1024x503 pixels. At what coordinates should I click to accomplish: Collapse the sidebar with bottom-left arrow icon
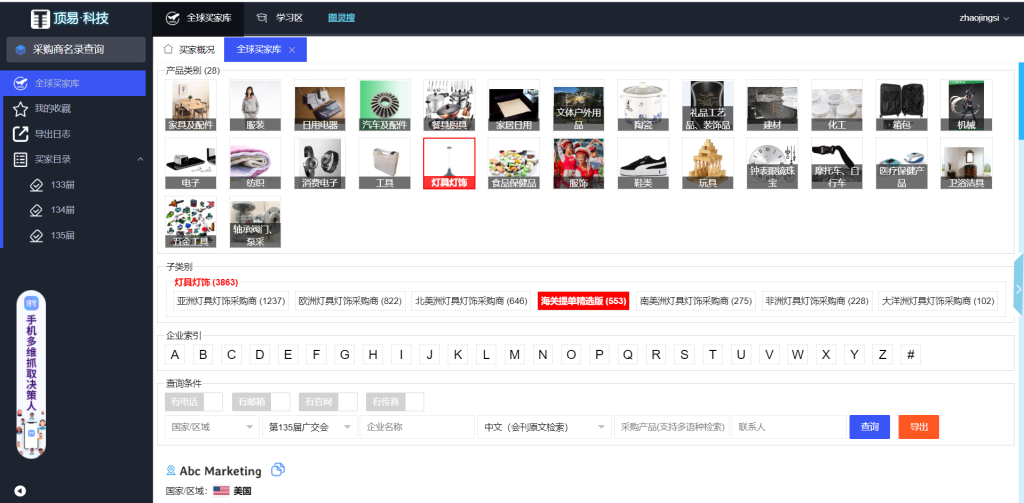[x=20, y=490]
